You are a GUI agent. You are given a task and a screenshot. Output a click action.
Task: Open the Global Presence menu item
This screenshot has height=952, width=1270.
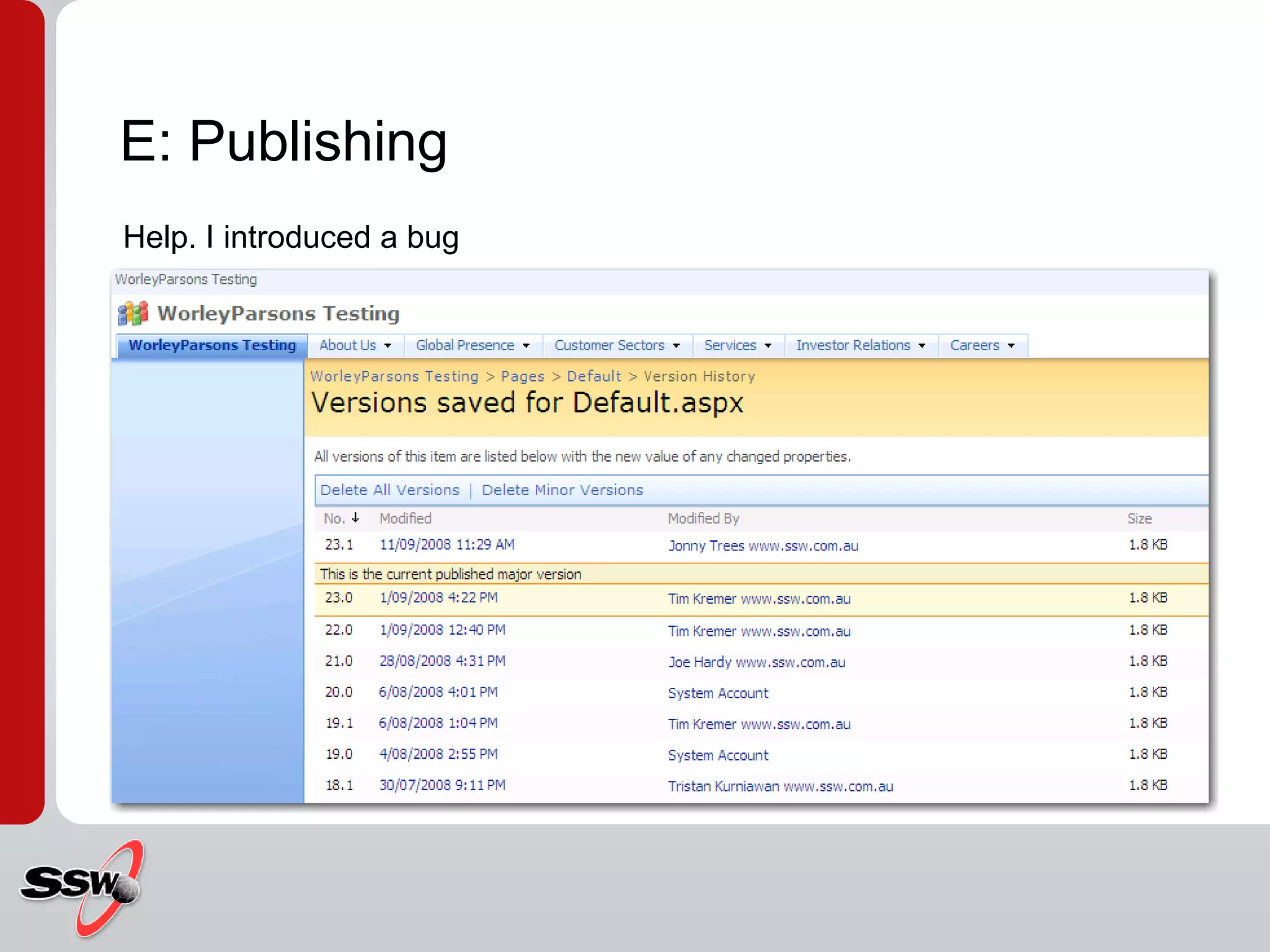464,345
